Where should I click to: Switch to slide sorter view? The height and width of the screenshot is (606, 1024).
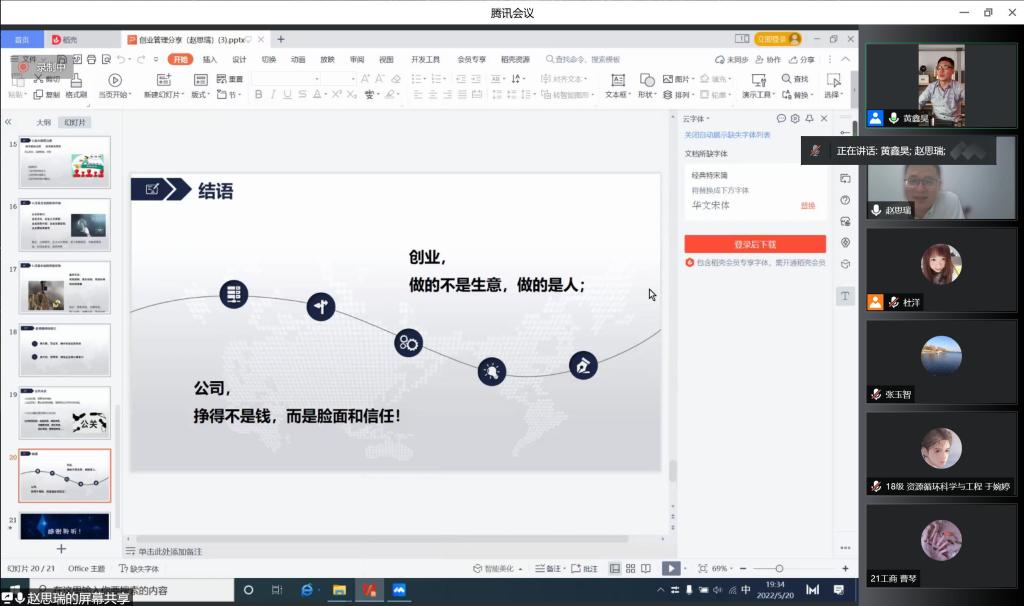pyautogui.click(x=631, y=568)
